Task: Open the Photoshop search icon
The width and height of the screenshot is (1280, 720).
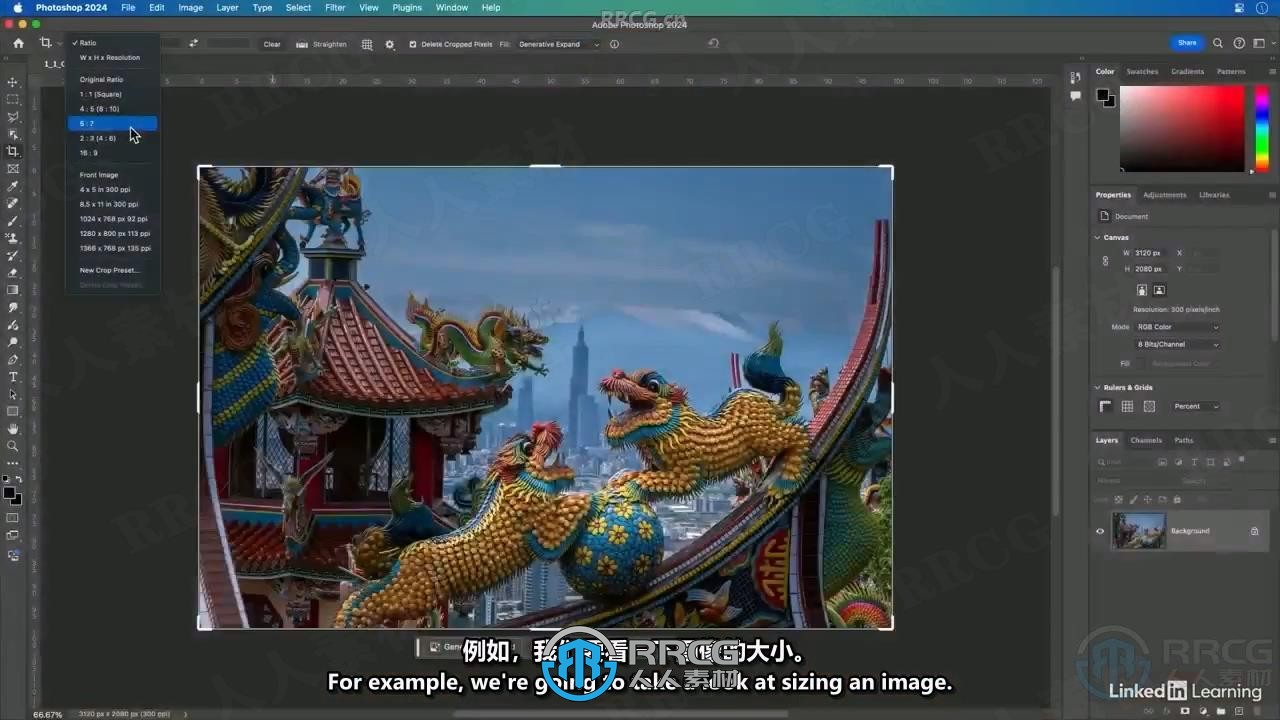Action: [1218, 43]
